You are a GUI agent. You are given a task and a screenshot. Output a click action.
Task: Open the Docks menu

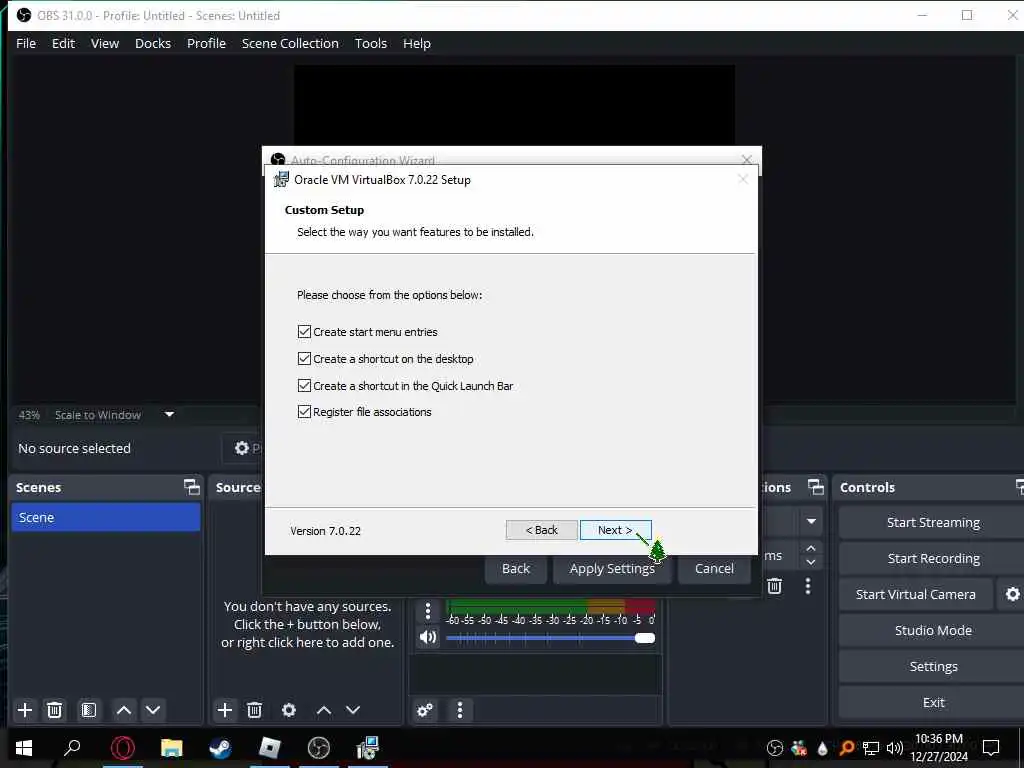[x=153, y=43]
